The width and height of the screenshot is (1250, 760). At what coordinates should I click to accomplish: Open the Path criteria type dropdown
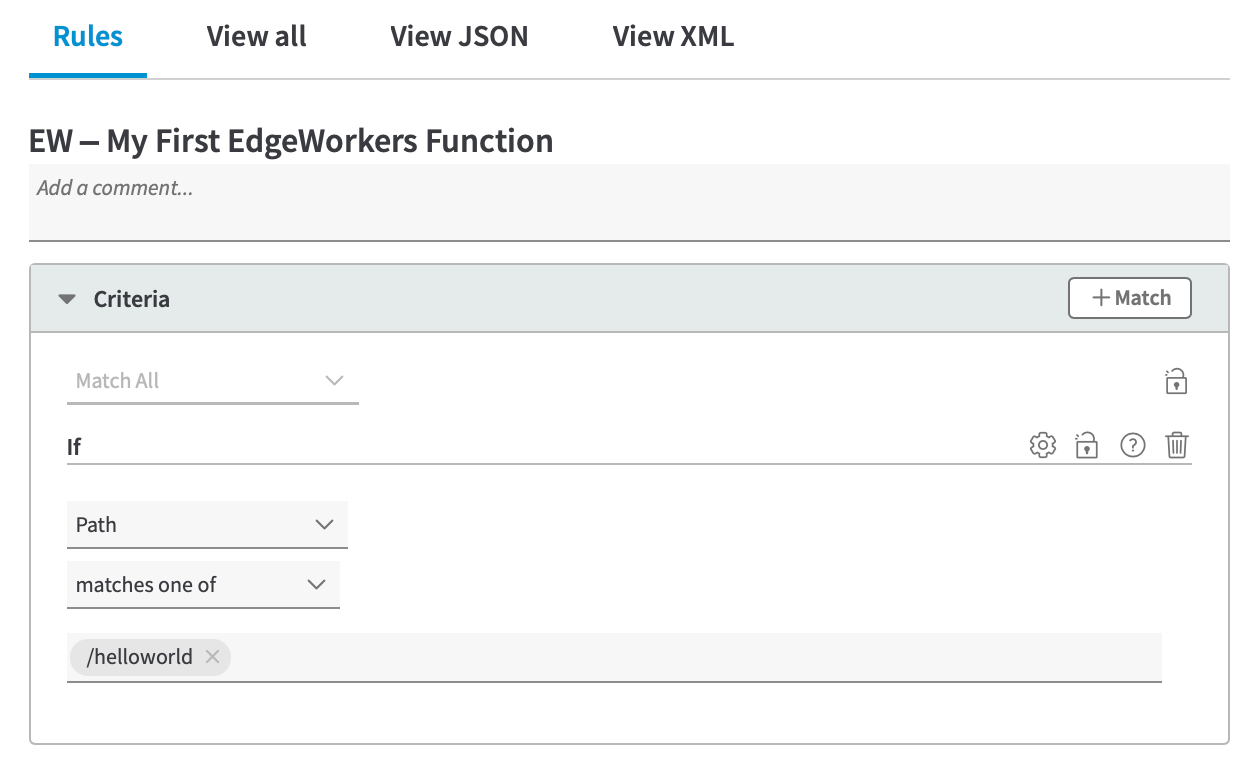point(207,525)
